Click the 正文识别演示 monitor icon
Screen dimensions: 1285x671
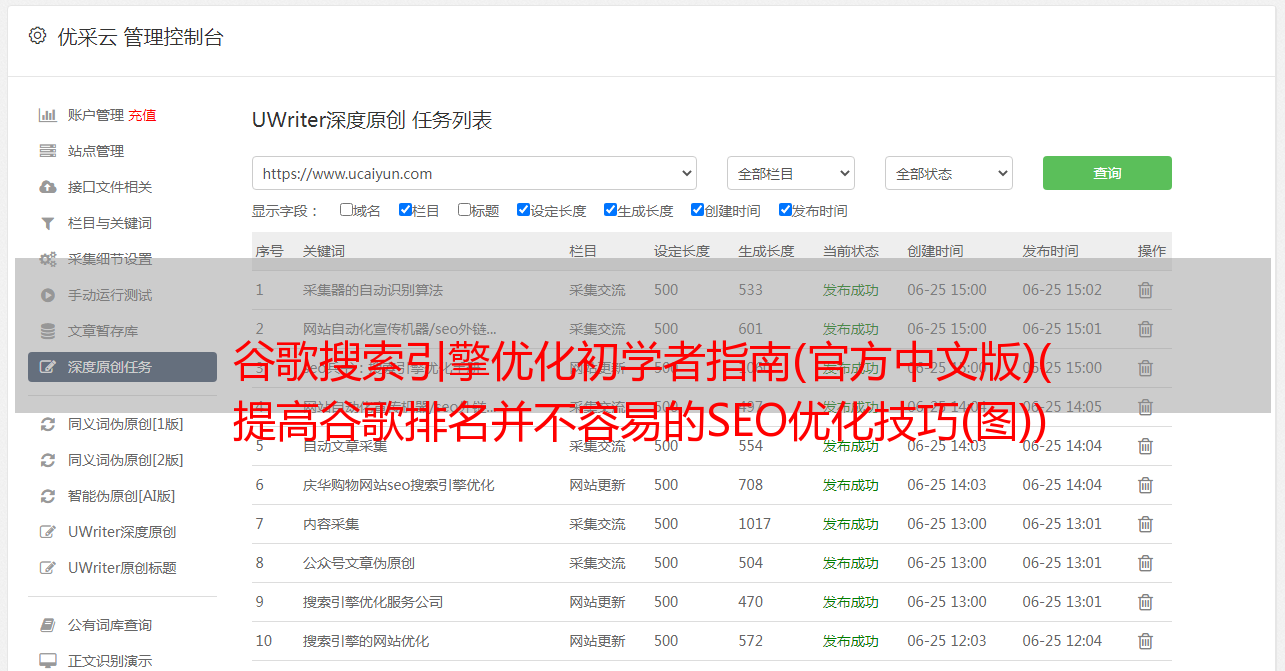47,661
